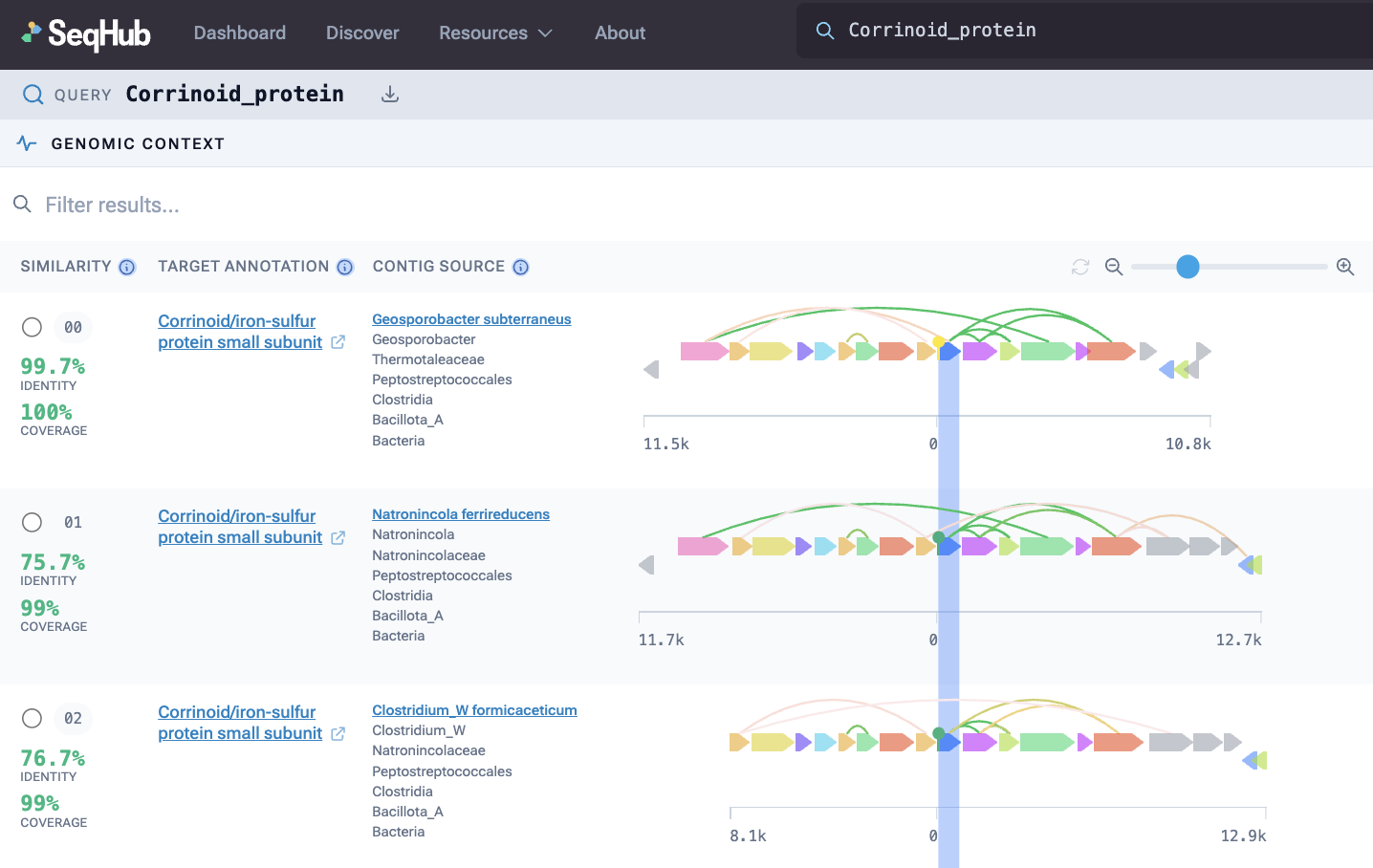Click long green gene in Clostridium_W row
Viewport: 1373px width, 868px height.
click(1047, 742)
